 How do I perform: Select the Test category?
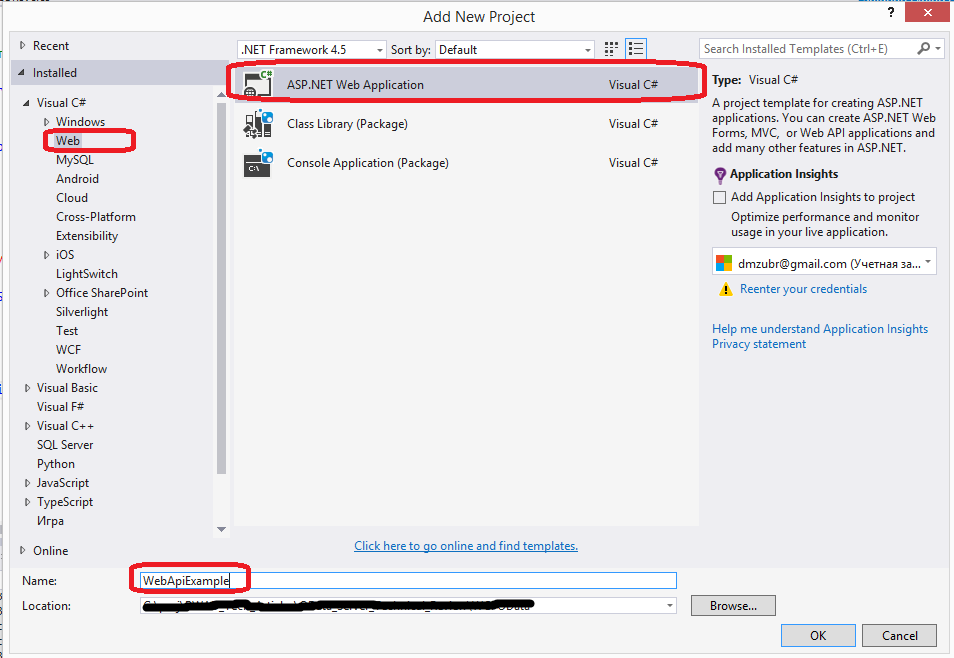[67, 331]
